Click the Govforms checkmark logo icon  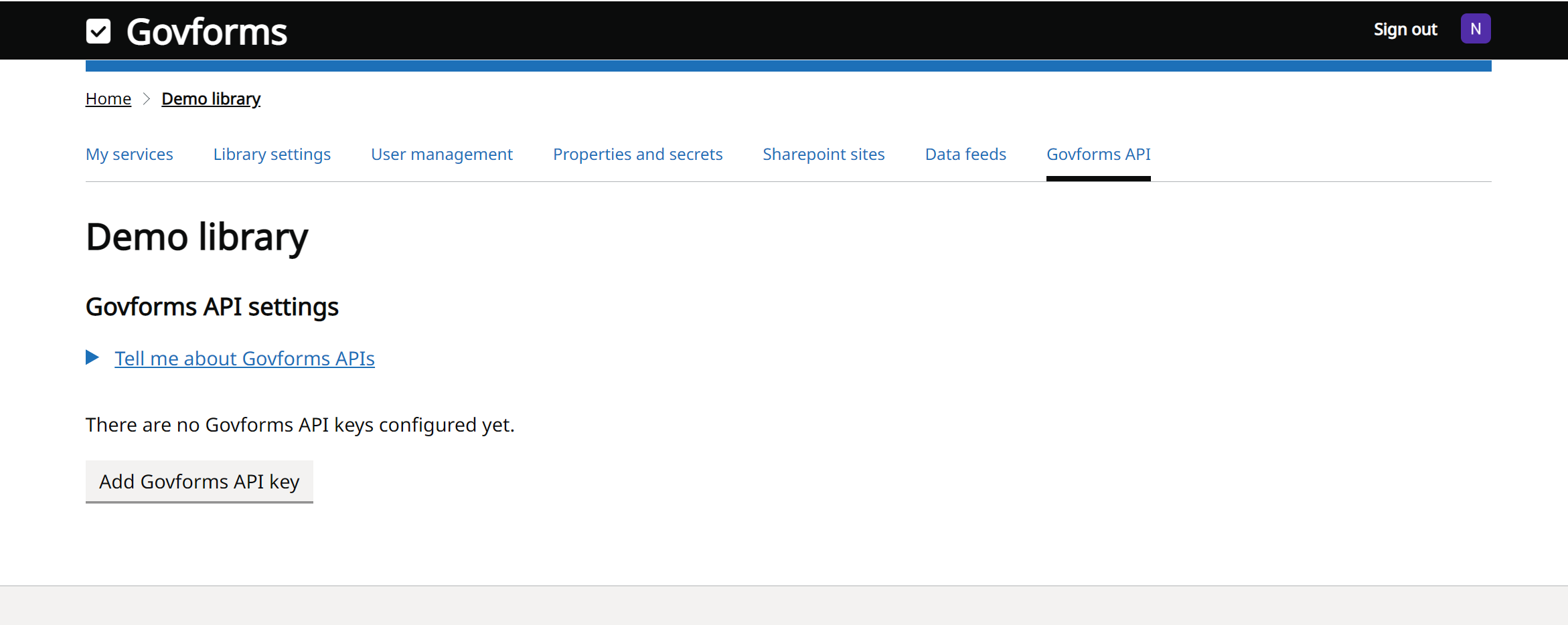pos(98,31)
